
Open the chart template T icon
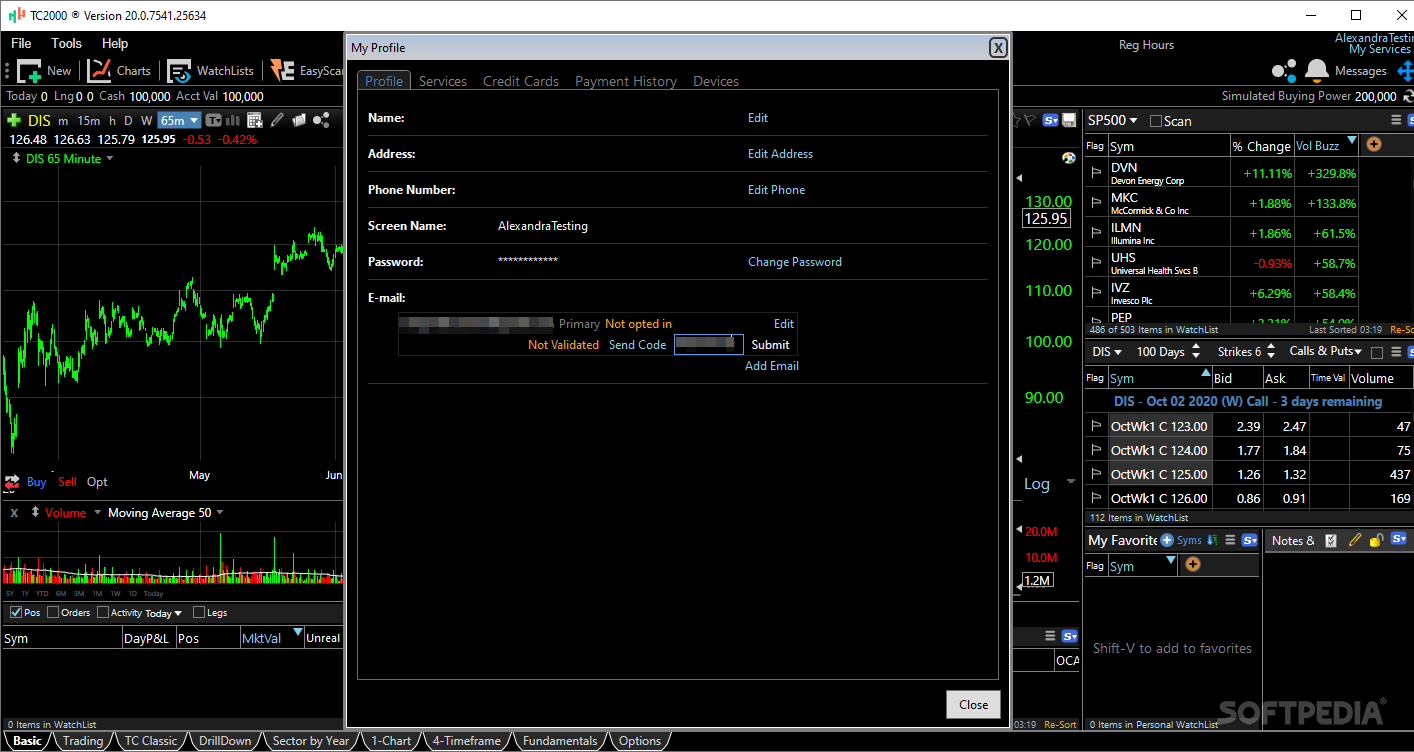click(x=214, y=120)
